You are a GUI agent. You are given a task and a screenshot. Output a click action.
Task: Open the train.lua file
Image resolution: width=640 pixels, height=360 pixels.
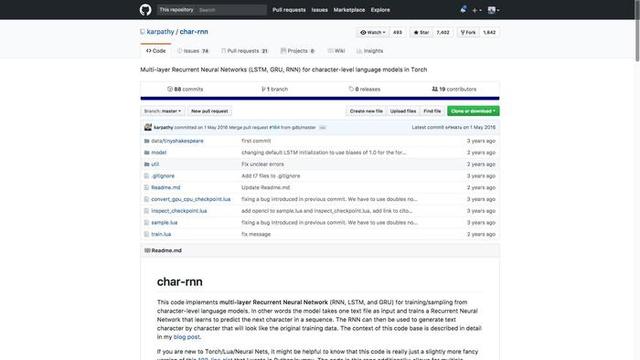(161, 234)
